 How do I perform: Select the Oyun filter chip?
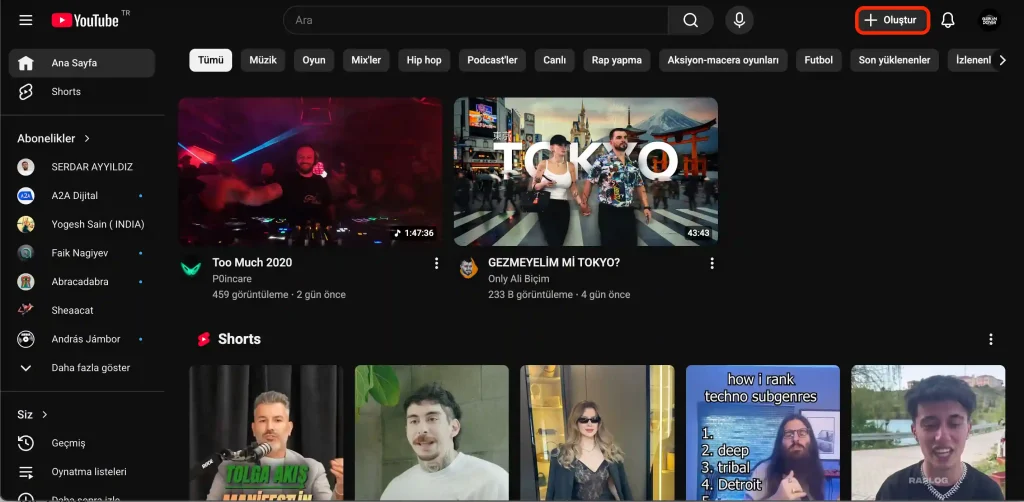pyautogui.click(x=313, y=60)
